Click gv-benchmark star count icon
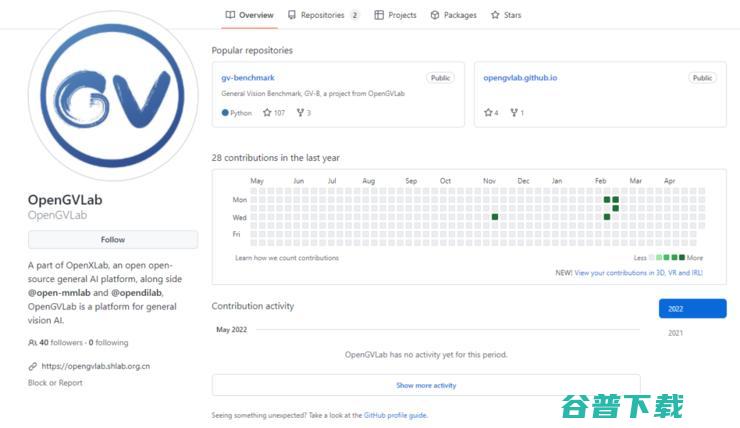This screenshot has height=428, width=740. click(x=267, y=113)
